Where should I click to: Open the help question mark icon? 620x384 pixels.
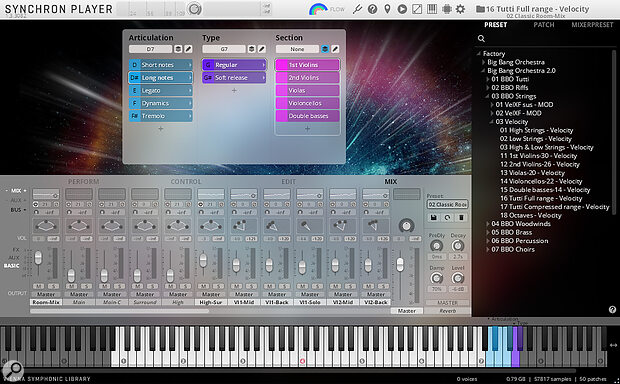(x=372, y=9)
